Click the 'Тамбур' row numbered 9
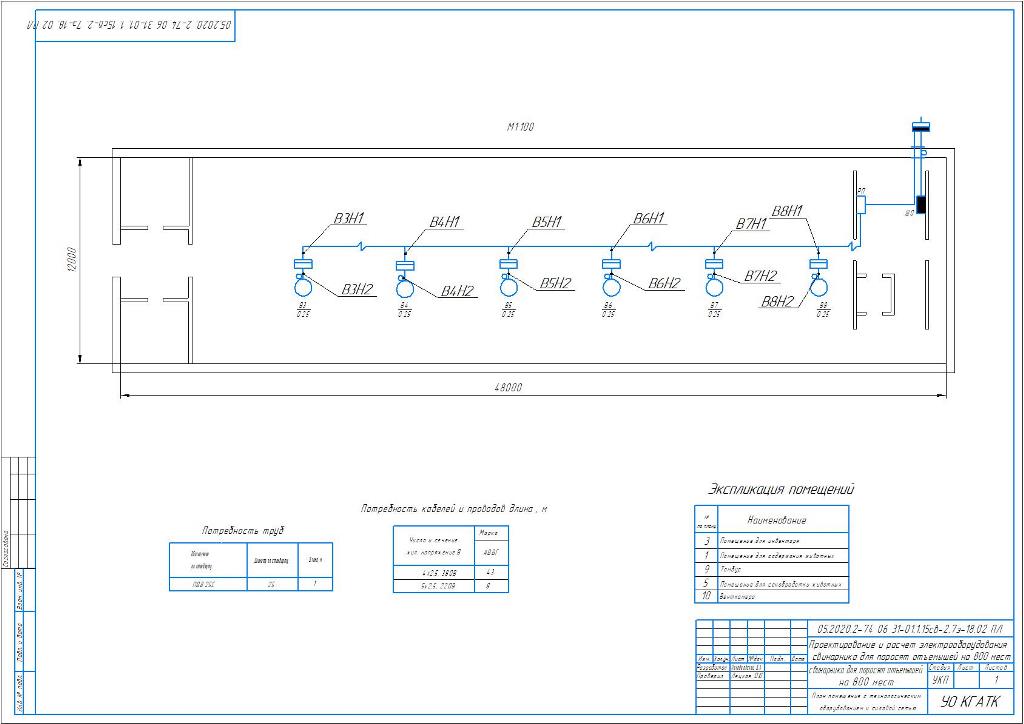The image size is (1024, 724). (x=771, y=569)
